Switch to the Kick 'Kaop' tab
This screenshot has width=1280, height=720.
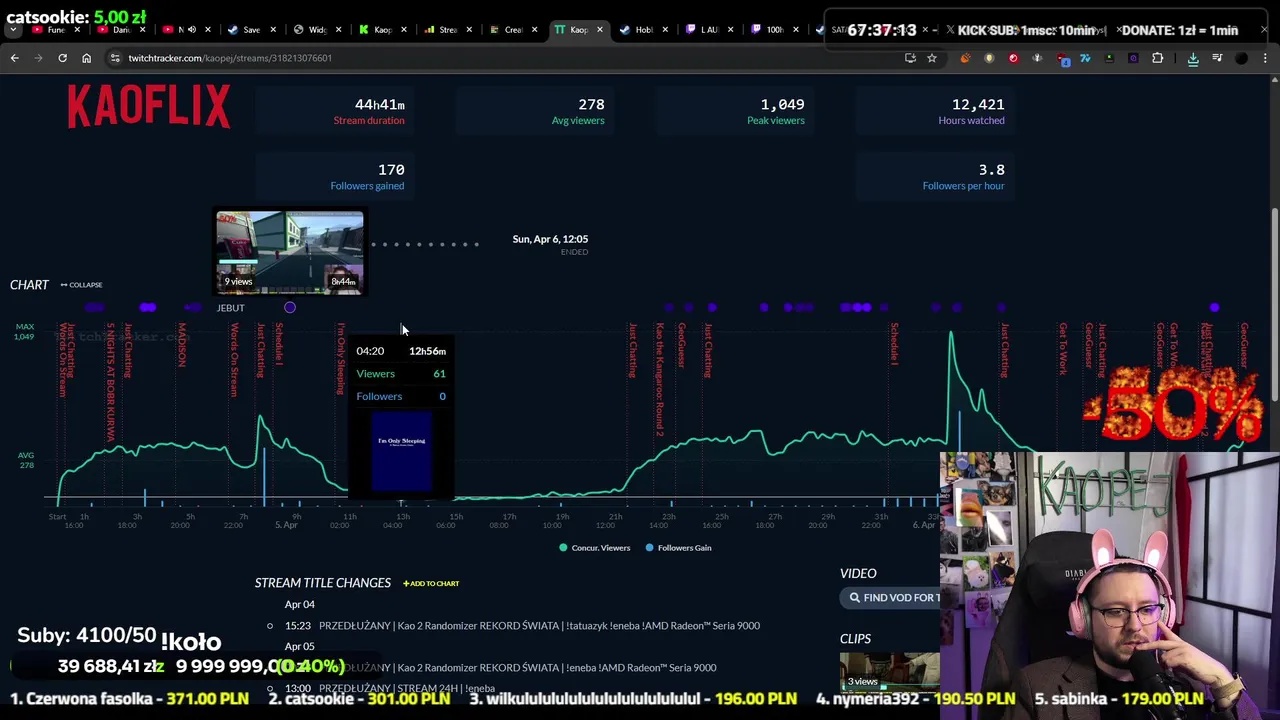tap(381, 30)
